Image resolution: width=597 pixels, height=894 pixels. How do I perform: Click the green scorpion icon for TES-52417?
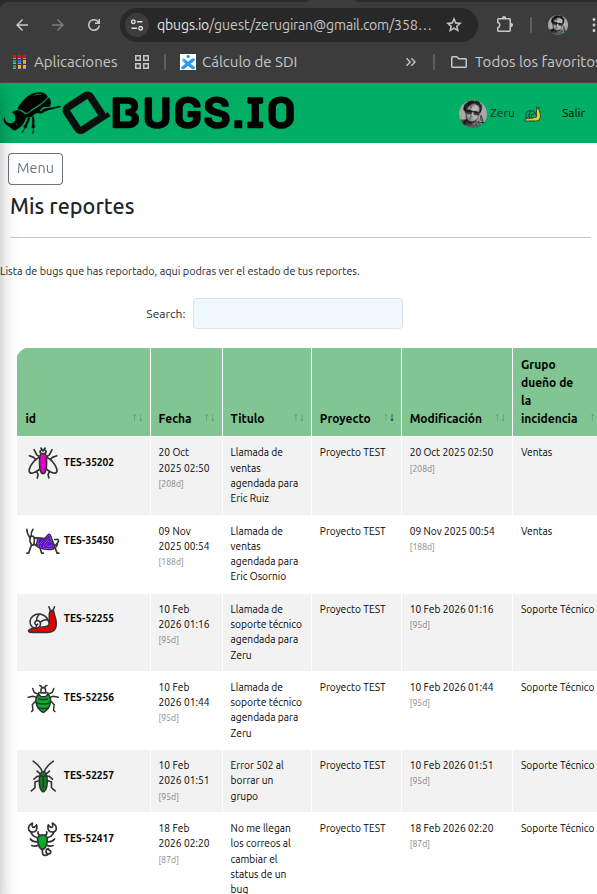pyautogui.click(x=43, y=839)
